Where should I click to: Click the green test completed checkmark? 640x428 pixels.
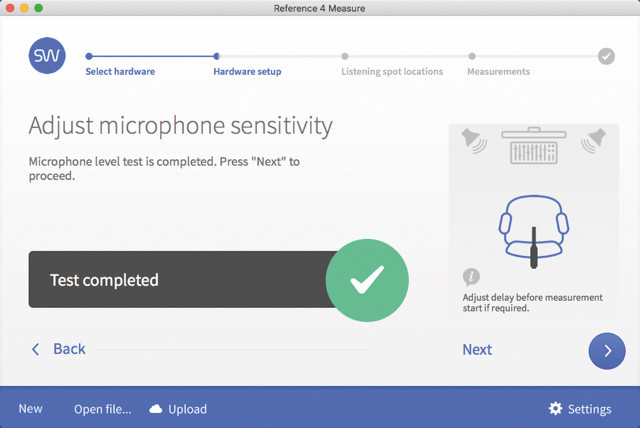coord(367,280)
